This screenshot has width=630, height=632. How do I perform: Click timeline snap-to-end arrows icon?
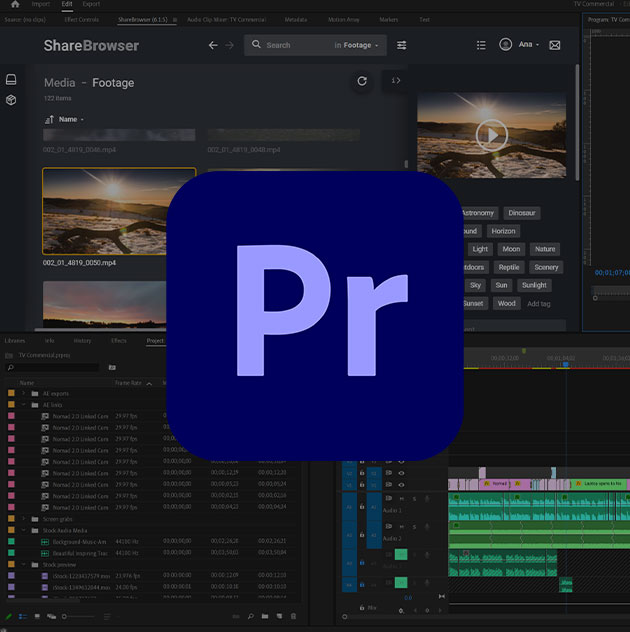point(442,597)
